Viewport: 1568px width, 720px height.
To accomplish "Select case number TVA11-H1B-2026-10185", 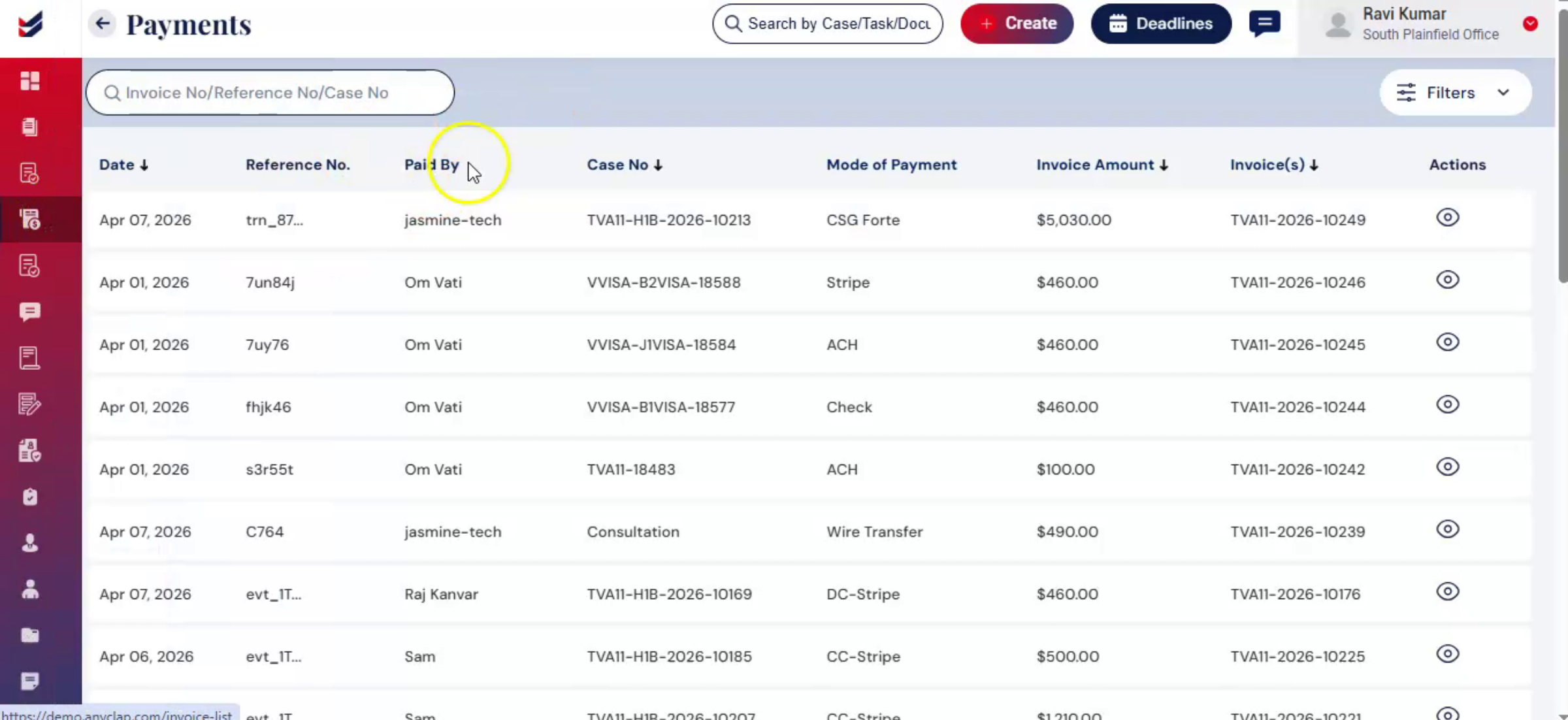I will pyautogui.click(x=669, y=657).
